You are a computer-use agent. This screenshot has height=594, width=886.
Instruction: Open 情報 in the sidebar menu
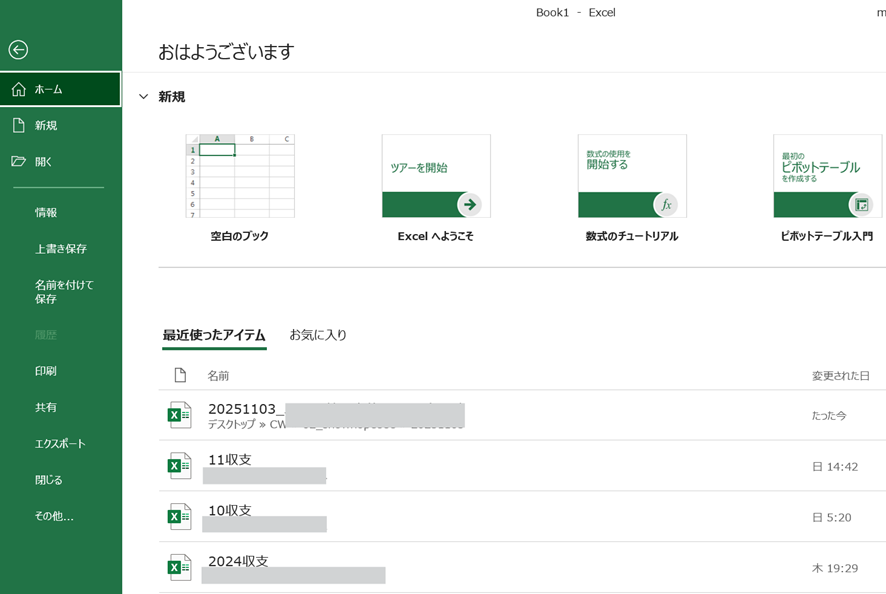pos(46,212)
